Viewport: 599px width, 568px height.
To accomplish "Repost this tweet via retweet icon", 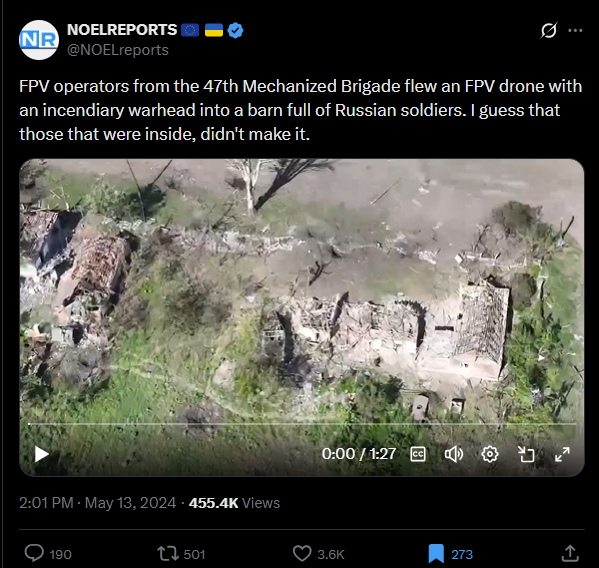I will [168, 553].
